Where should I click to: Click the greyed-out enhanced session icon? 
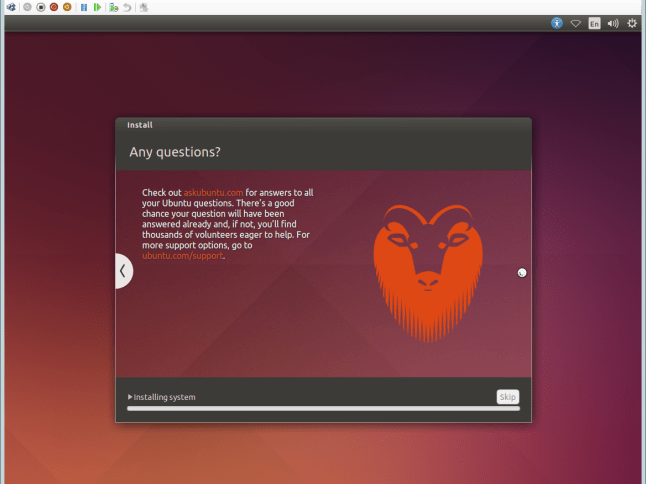pos(143,7)
